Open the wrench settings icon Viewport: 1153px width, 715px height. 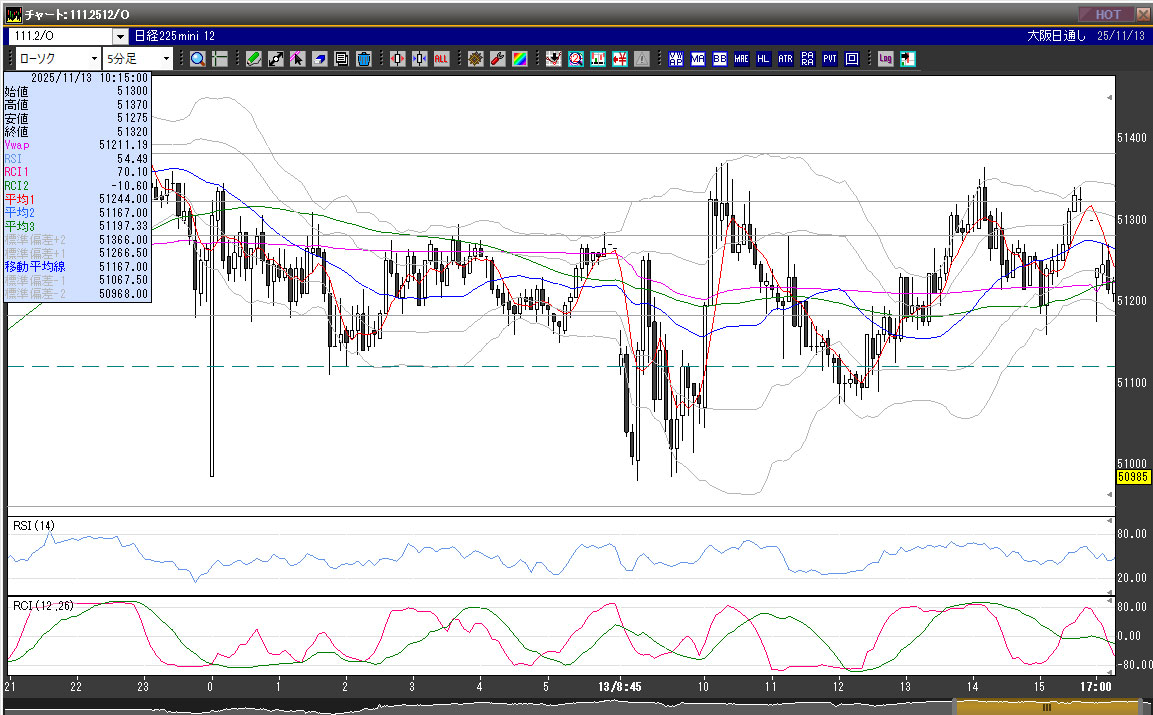497,59
